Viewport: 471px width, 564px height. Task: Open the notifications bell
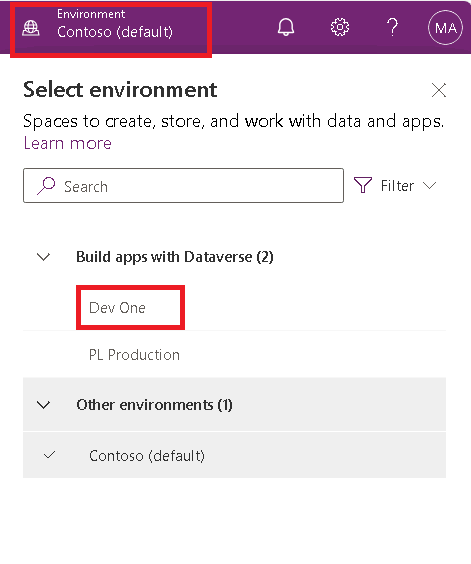(x=286, y=27)
